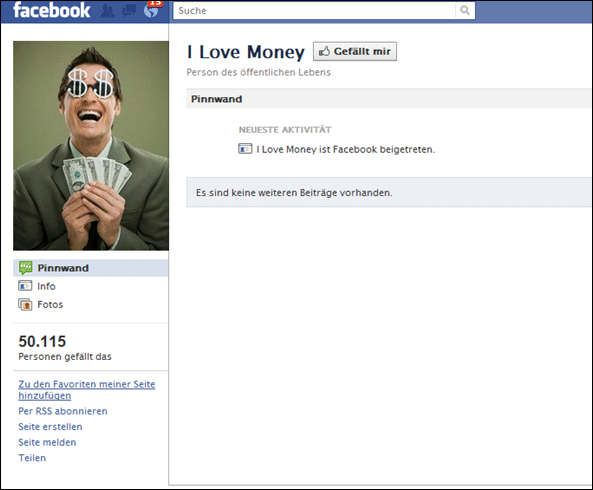Open the messages icon in header
Image resolution: width=593 pixels, height=490 pixels.
(129, 11)
